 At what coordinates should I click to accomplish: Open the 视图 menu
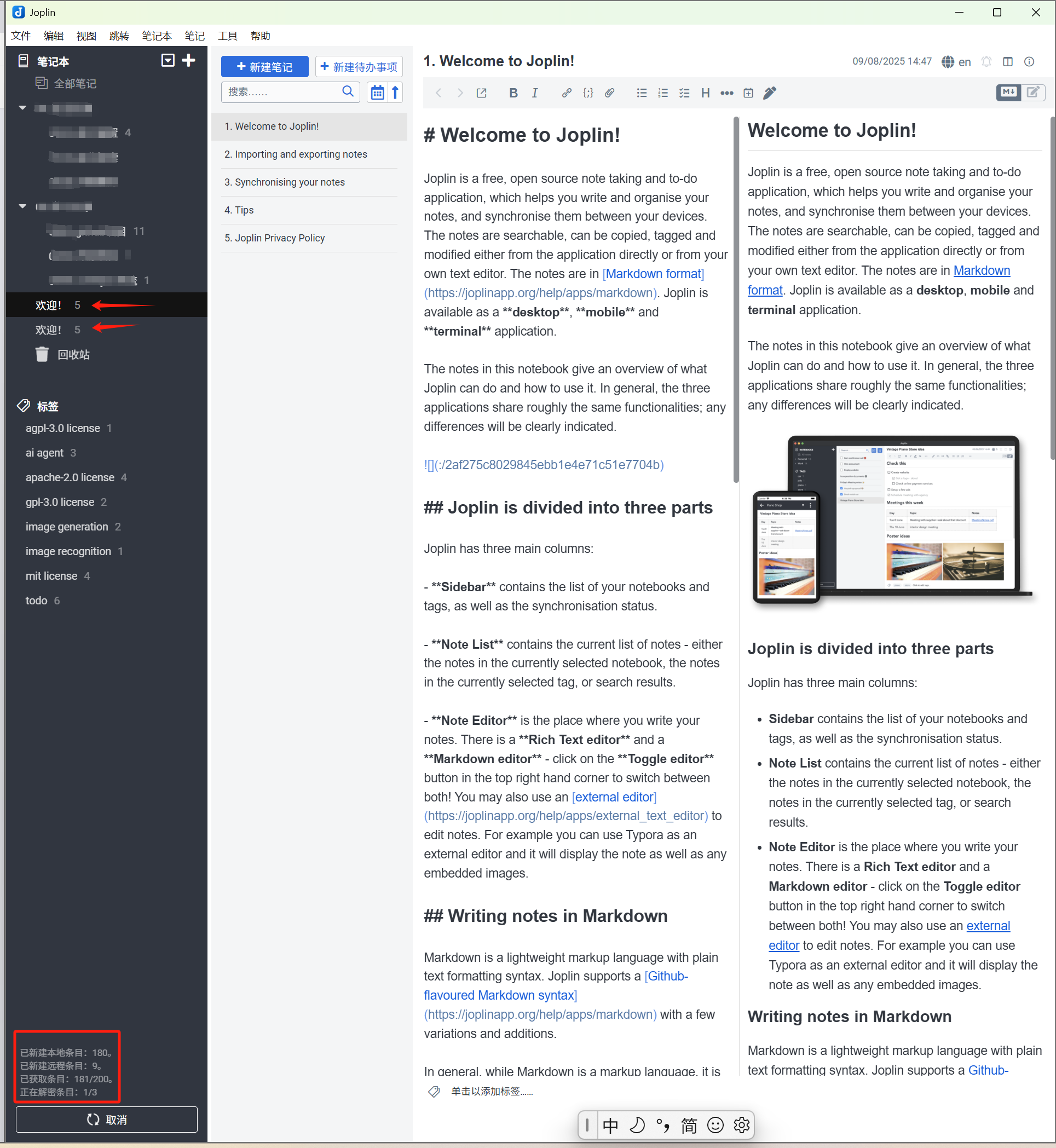pyautogui.click(x=86, y=36)
